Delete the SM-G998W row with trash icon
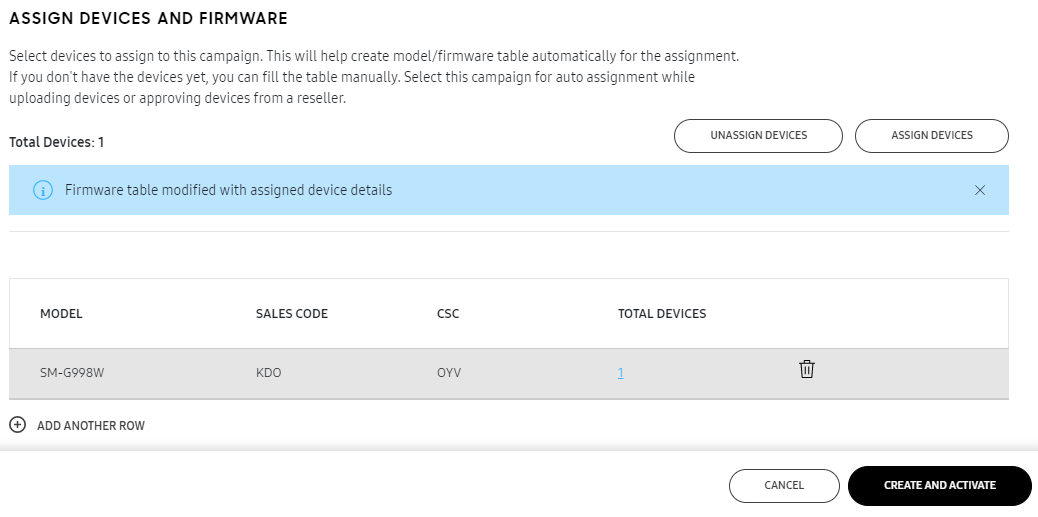The image size is (1038, 517). point(807,369)
